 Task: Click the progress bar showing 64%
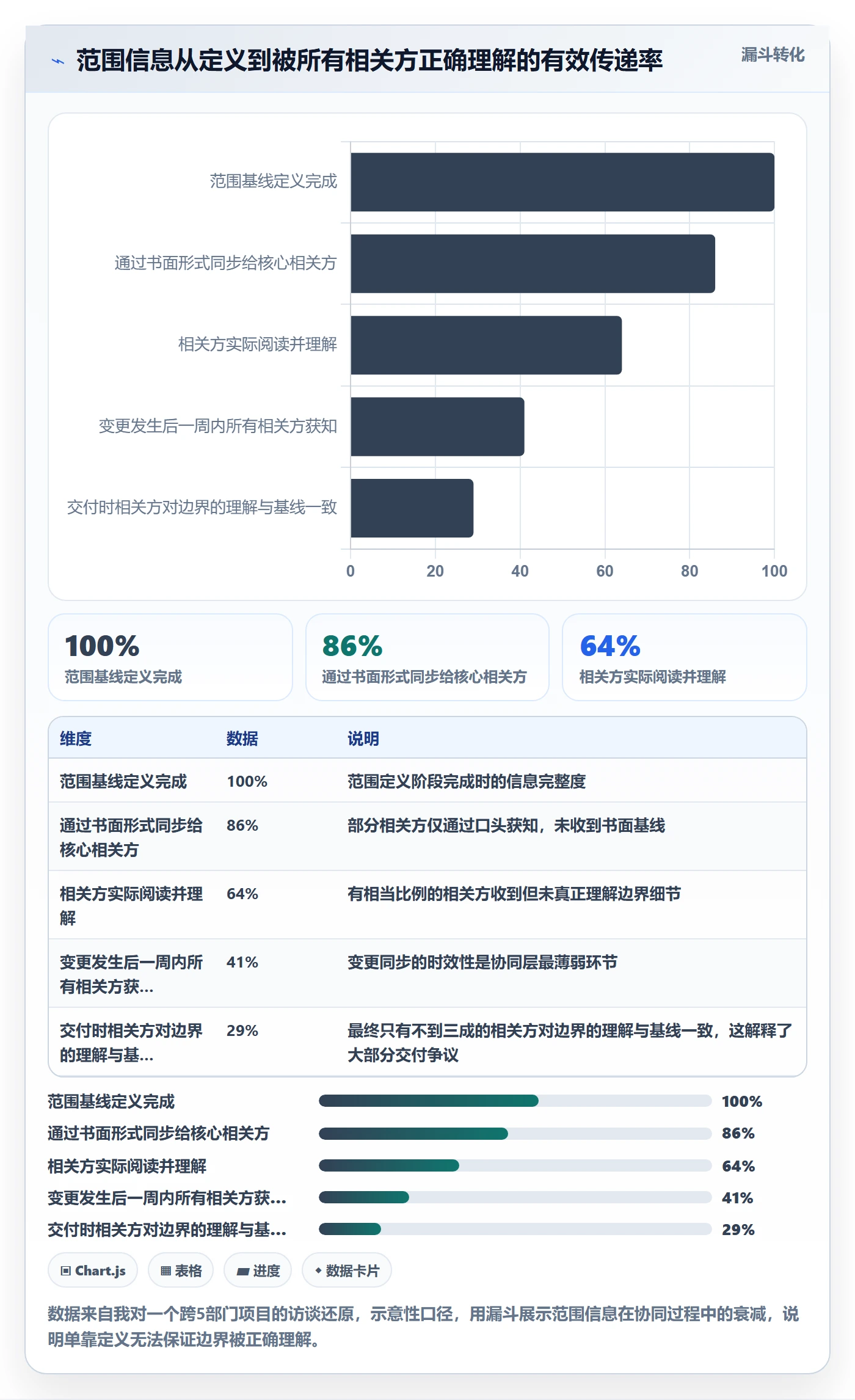pos(515,1165)
